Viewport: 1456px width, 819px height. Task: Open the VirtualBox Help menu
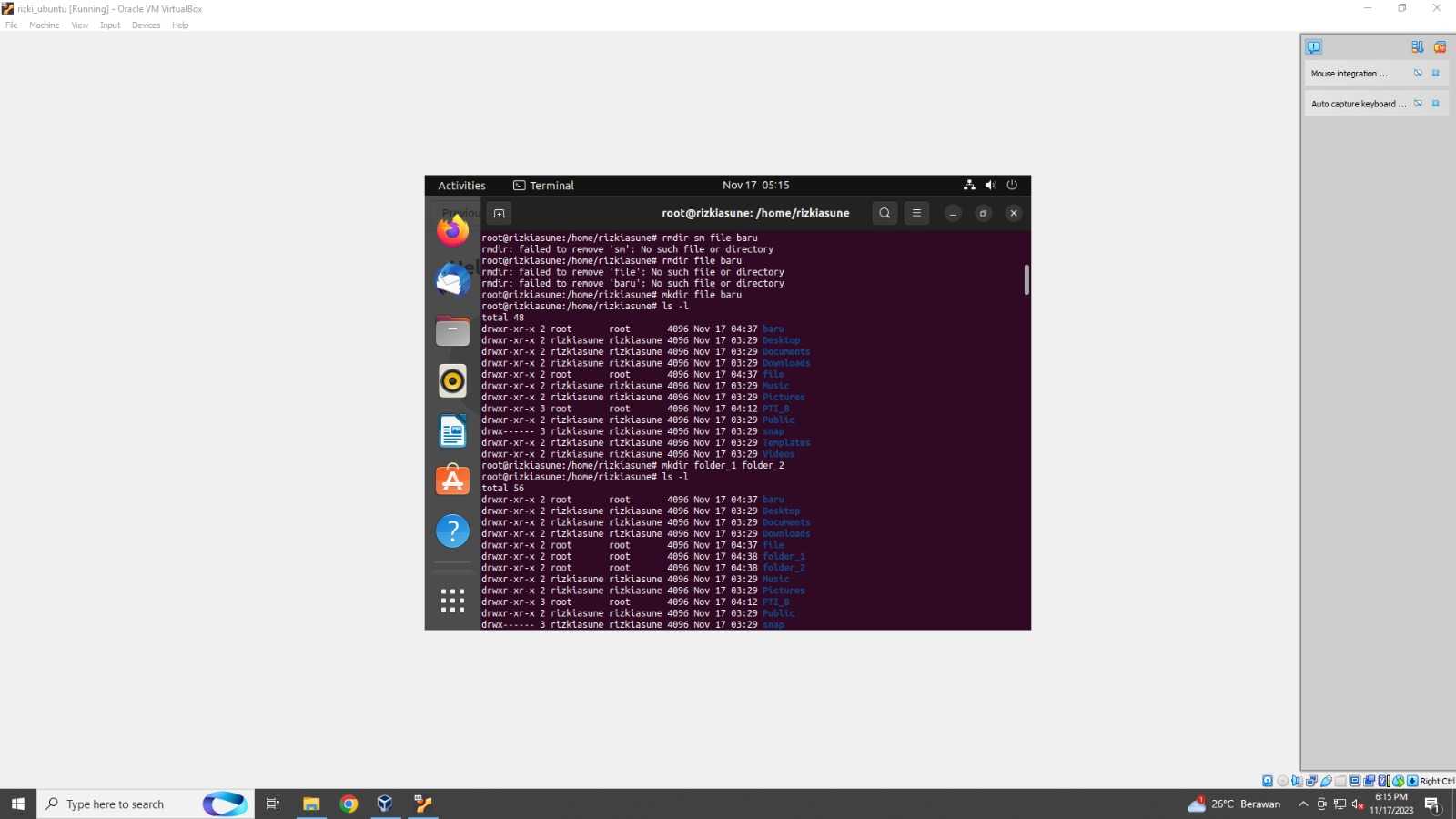(x=180, y=25)
